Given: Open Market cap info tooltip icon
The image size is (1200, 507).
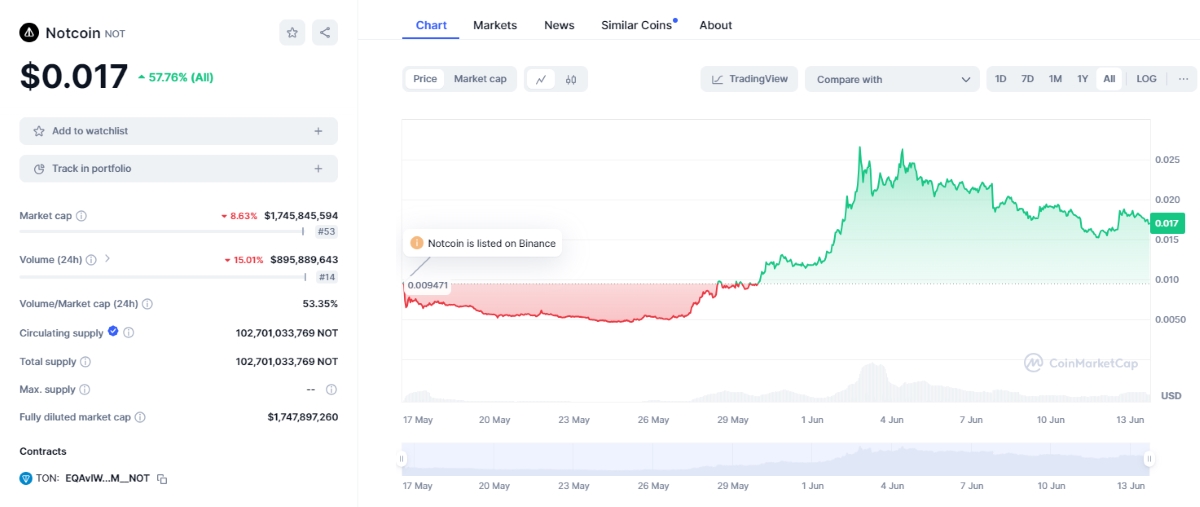Looking at the screenshot, I should [82, 216].
